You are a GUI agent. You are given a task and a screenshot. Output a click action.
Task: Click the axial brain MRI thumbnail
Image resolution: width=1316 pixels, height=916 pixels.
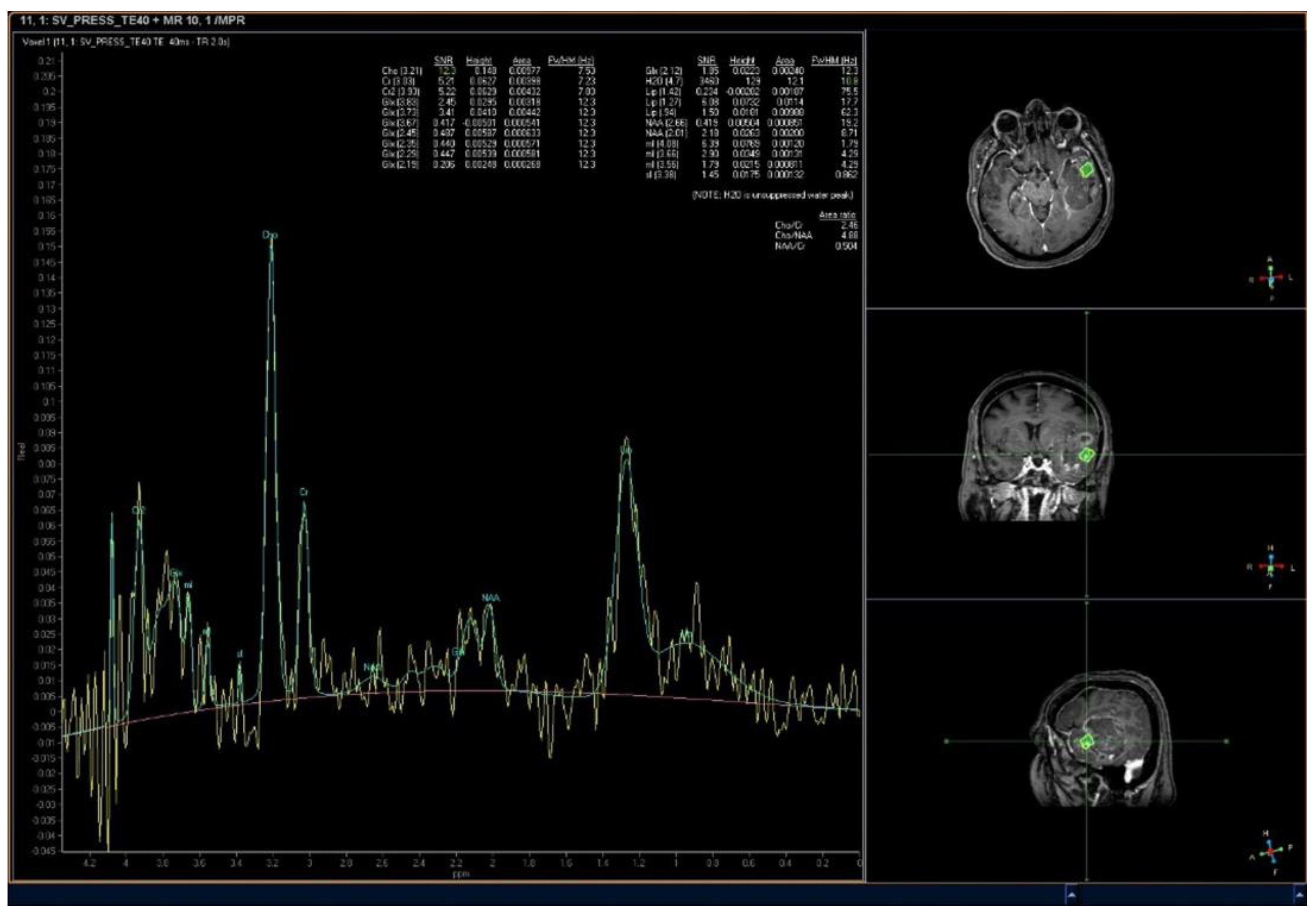pos(1040,183)
